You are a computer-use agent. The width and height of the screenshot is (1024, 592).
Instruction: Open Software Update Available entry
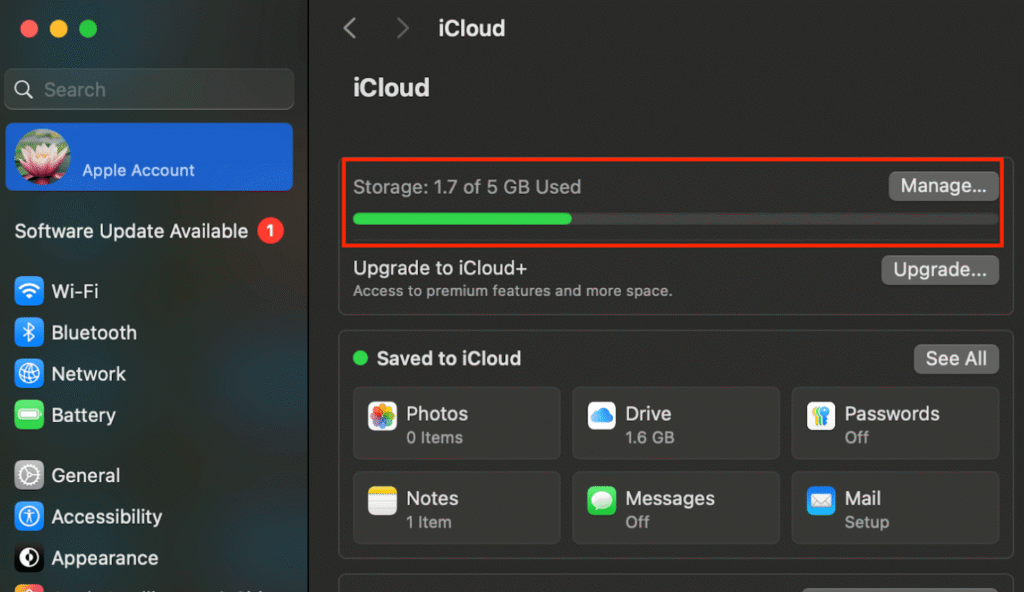(149, 231)
